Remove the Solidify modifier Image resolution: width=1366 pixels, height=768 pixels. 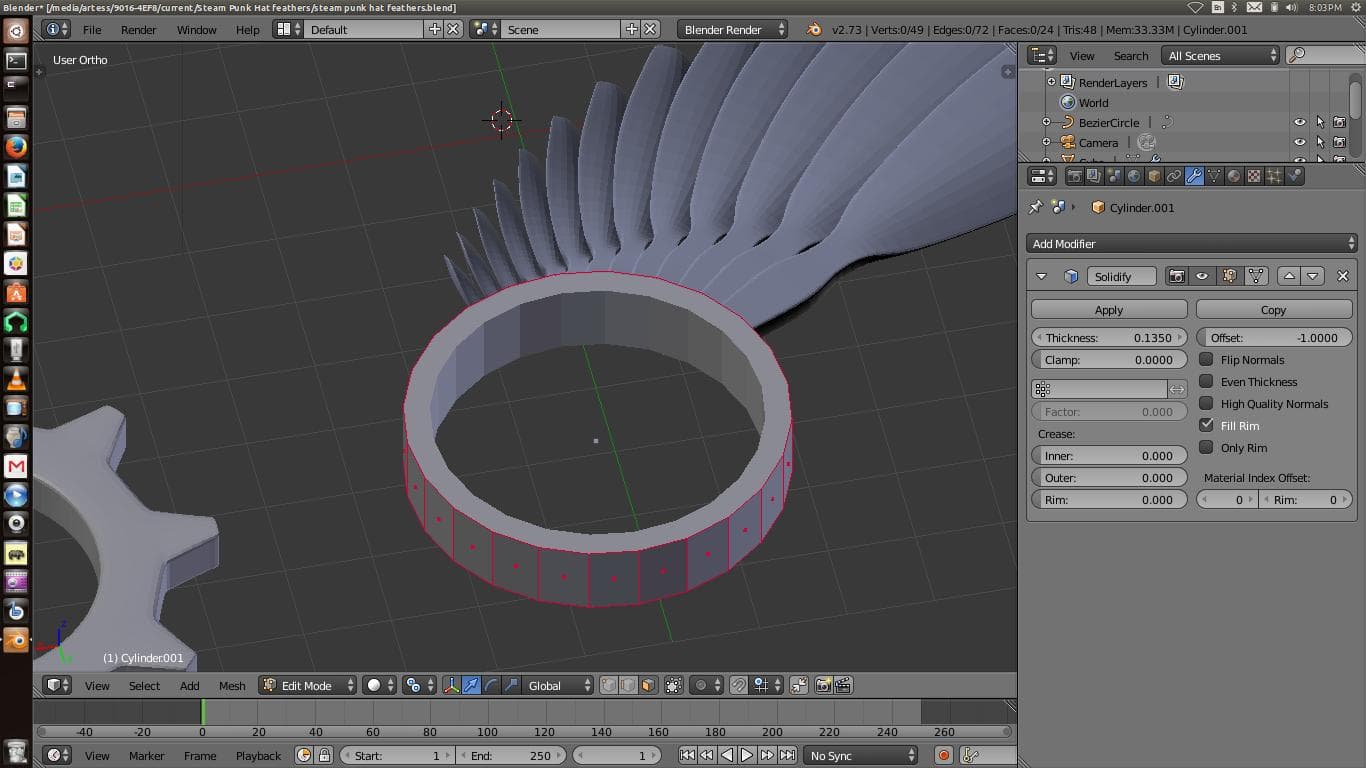(1343, 276)
